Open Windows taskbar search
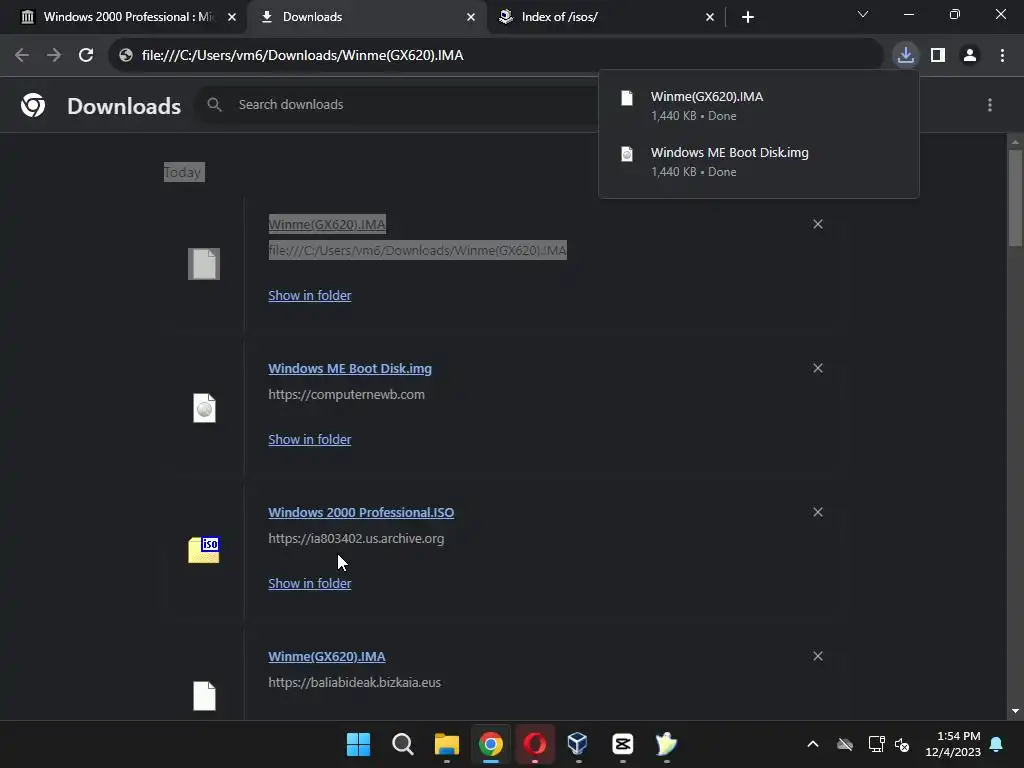This screenshot has width=1024, height=768. tap(402, 744)
